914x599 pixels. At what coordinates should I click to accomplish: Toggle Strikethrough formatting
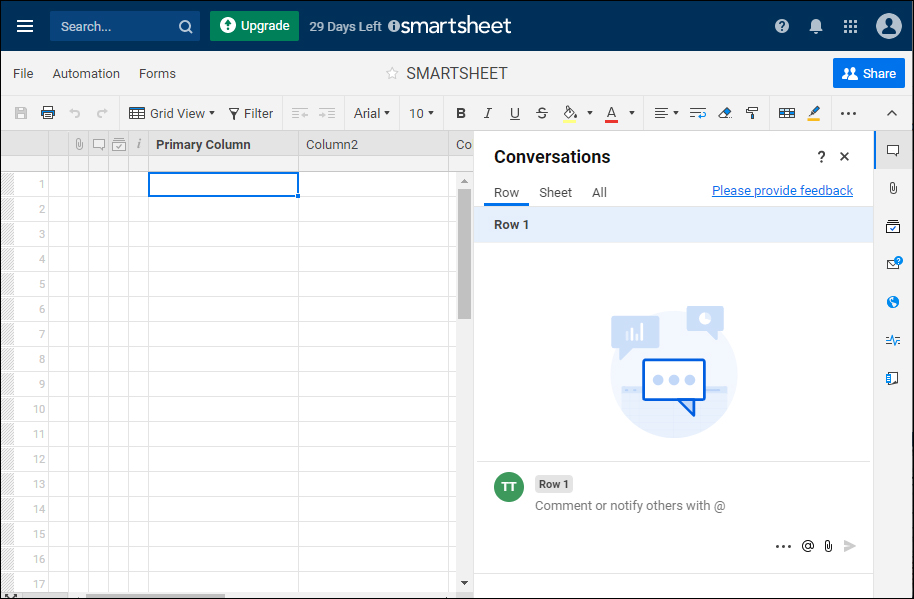542,113
